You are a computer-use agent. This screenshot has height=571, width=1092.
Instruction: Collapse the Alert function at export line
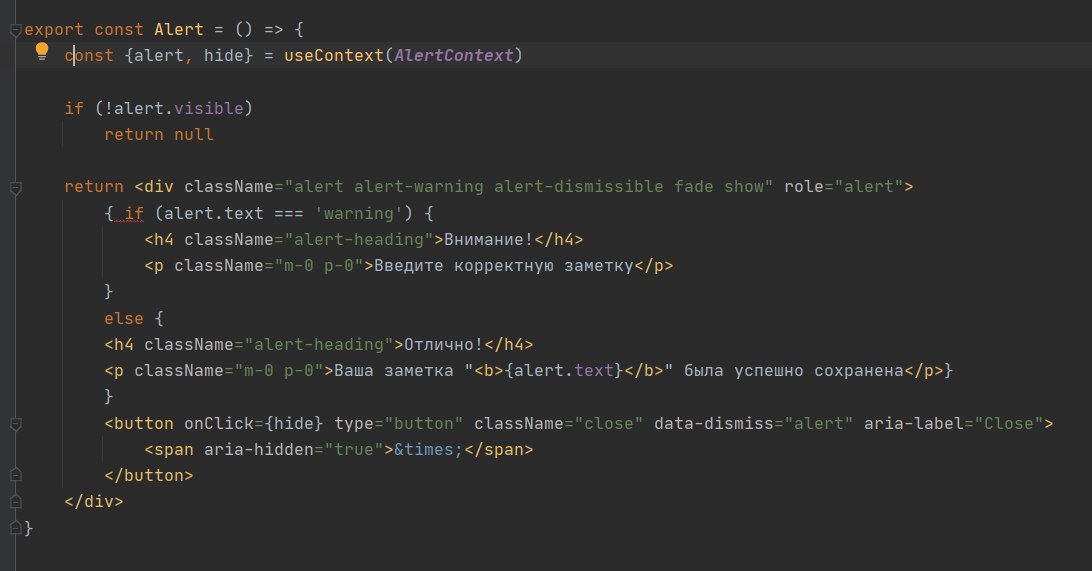15,30
